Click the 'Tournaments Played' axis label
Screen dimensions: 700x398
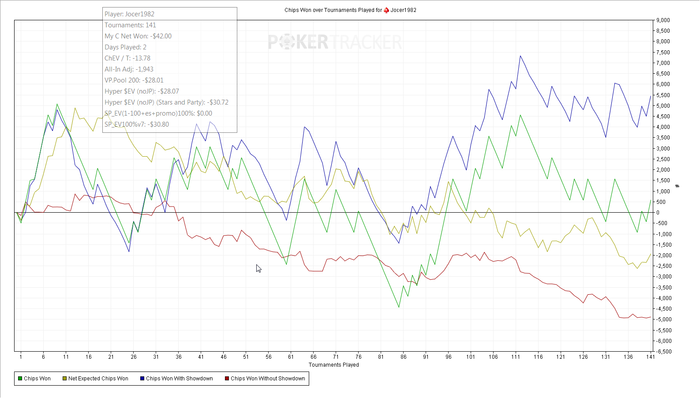334,365
